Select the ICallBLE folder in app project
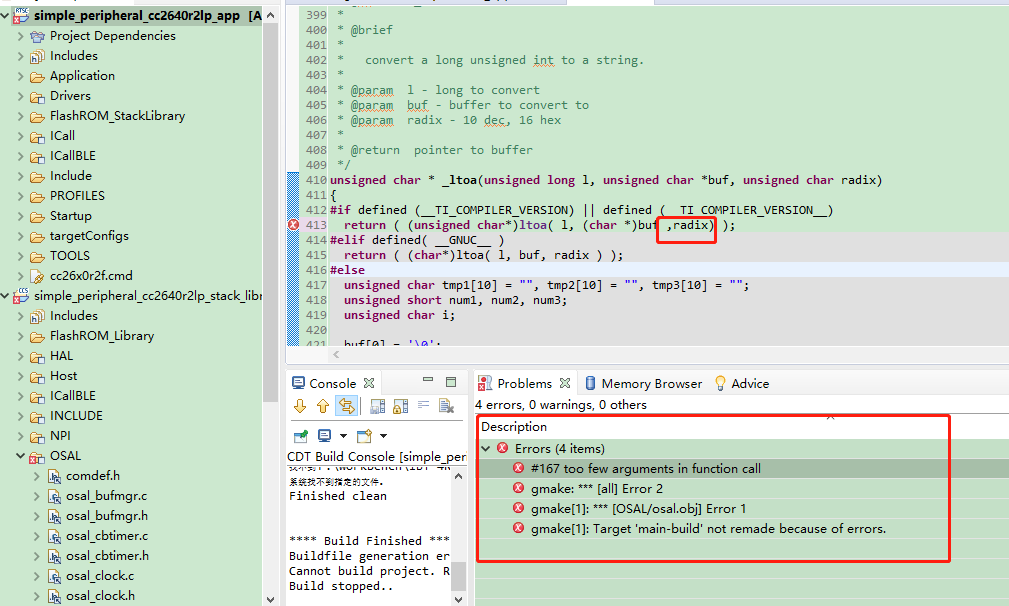 (x=73, y=156)
